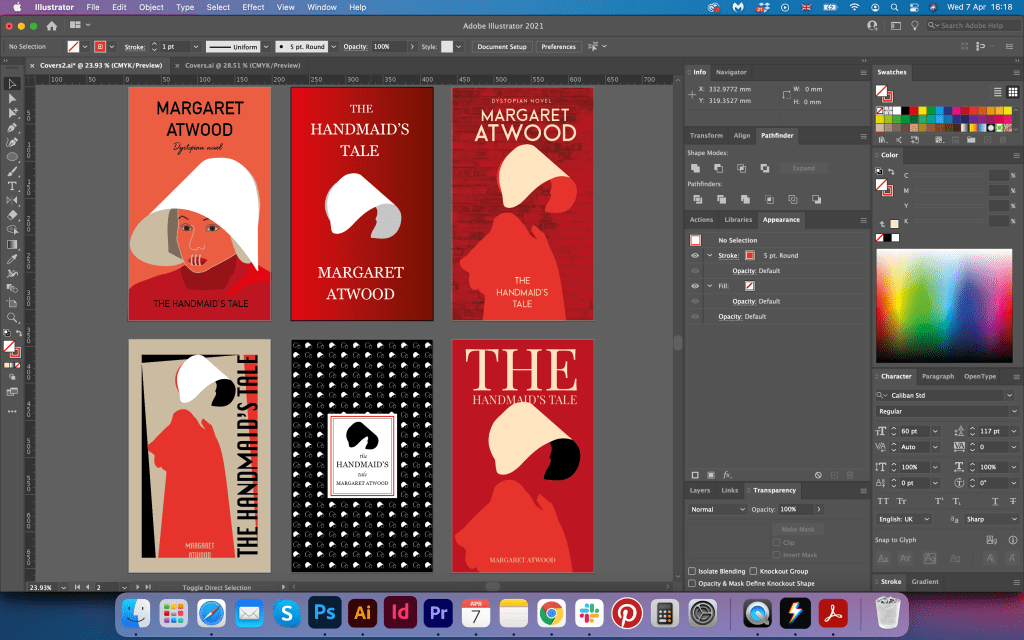Select the Ellipse tool
This screenshot has width=1024, height=640.
pyautogui.click(x=12, y=157)
